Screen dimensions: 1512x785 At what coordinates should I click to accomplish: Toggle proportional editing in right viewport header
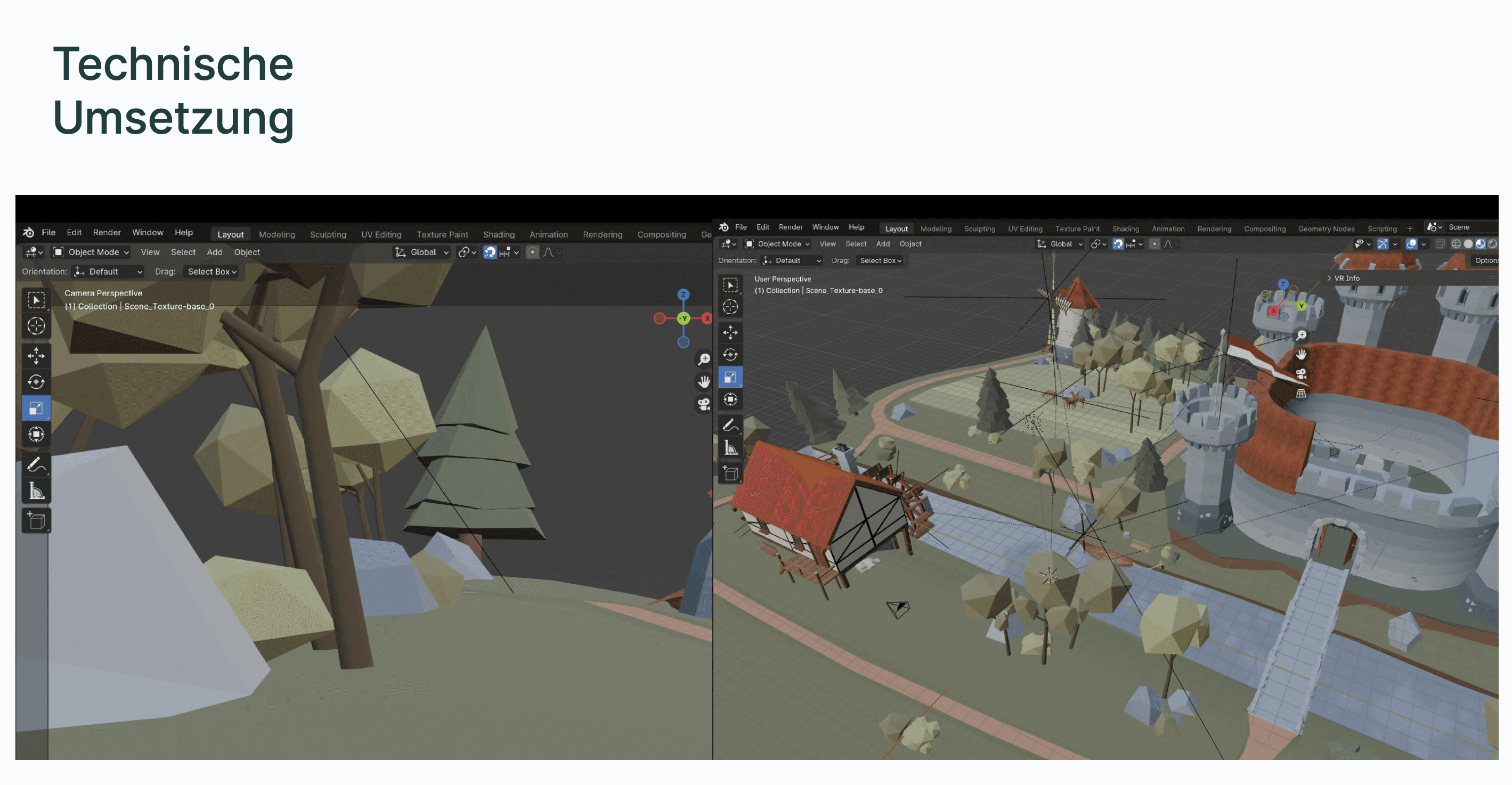pos(1154,244)
